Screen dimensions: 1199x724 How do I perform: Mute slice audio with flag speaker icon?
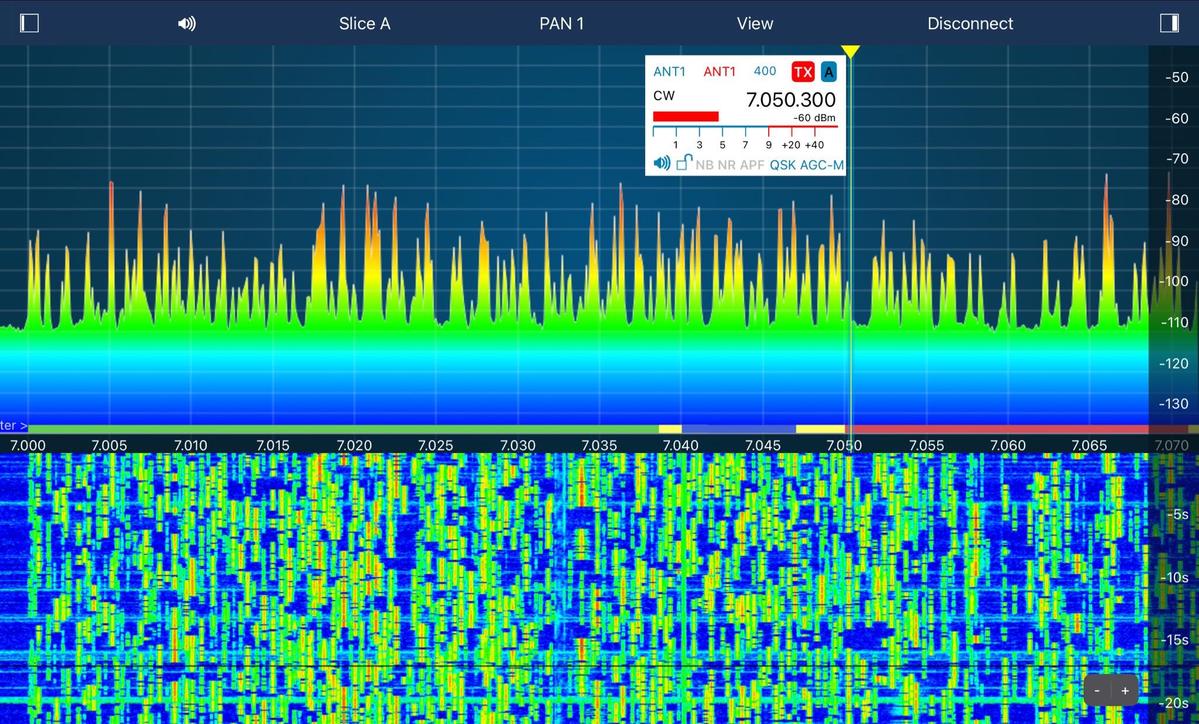pyautogui.click(x=662, y=164)
